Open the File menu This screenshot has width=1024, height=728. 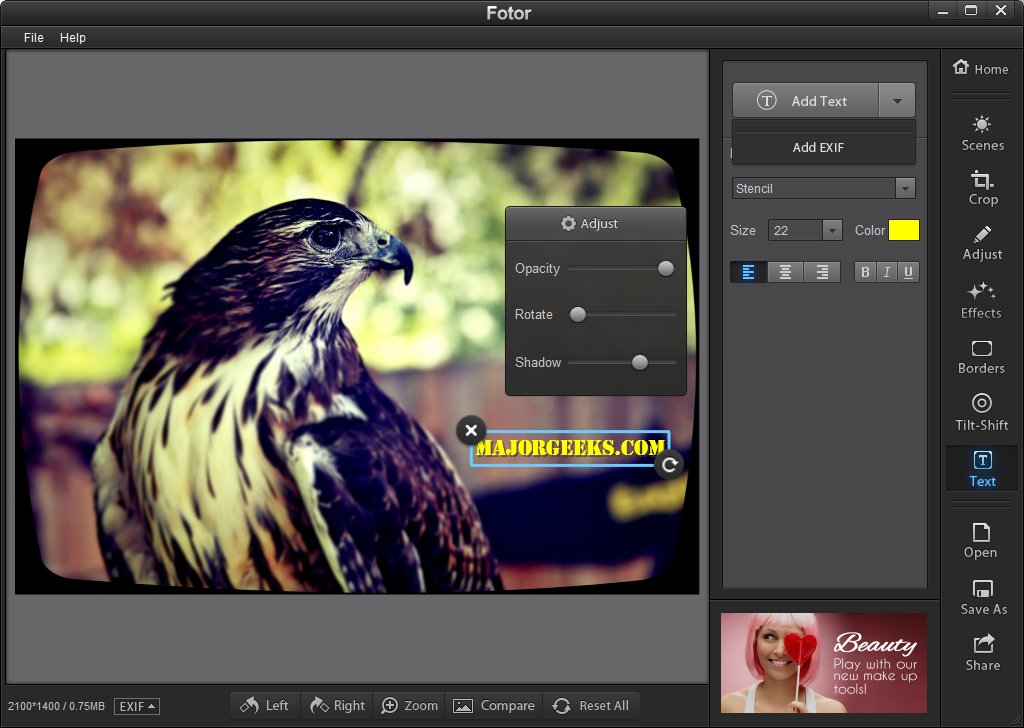(34, 37)
